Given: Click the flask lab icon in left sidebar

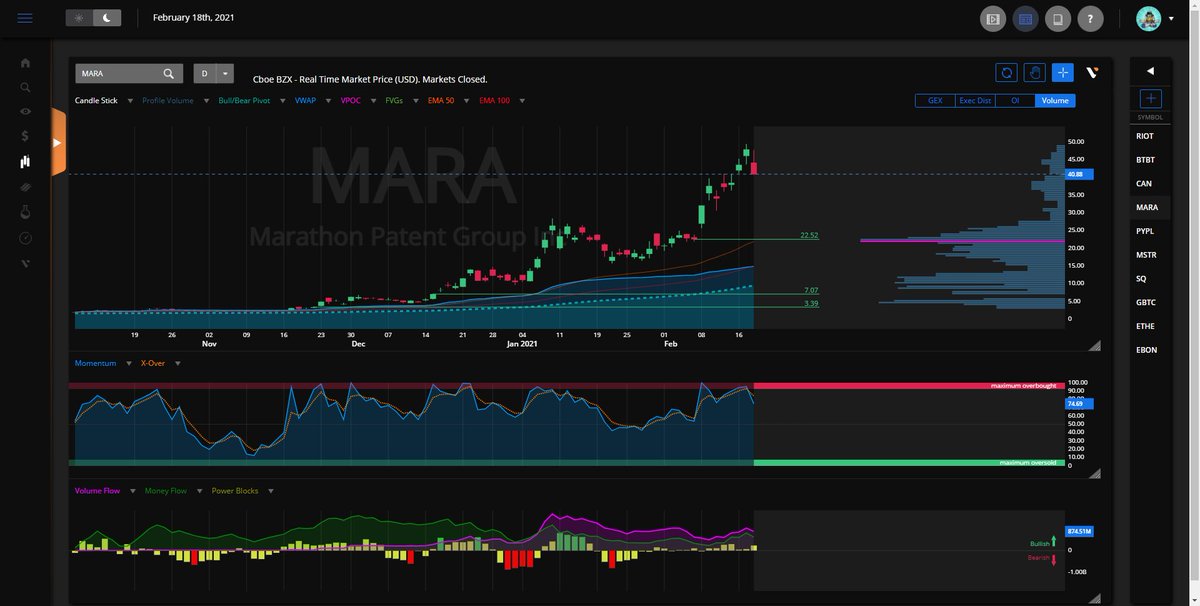Looking at the screenshot, I should [x=23, y=209].
